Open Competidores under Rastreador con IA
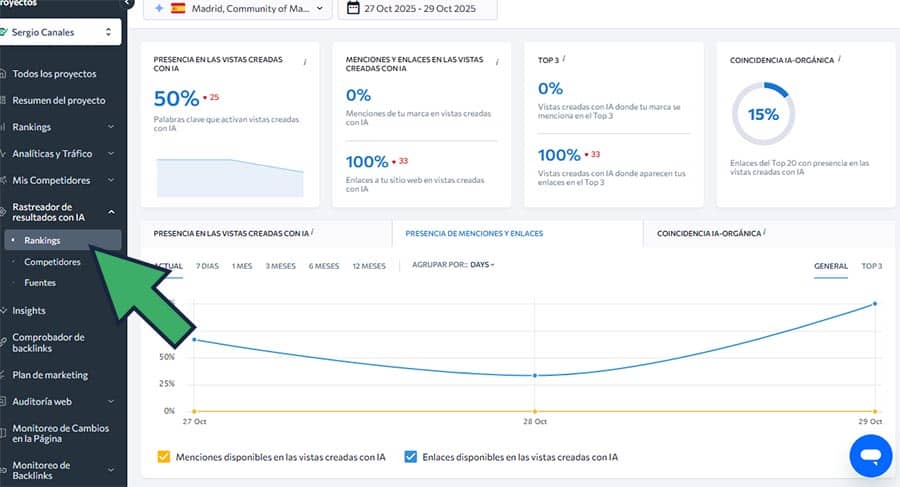 [52, 262]
